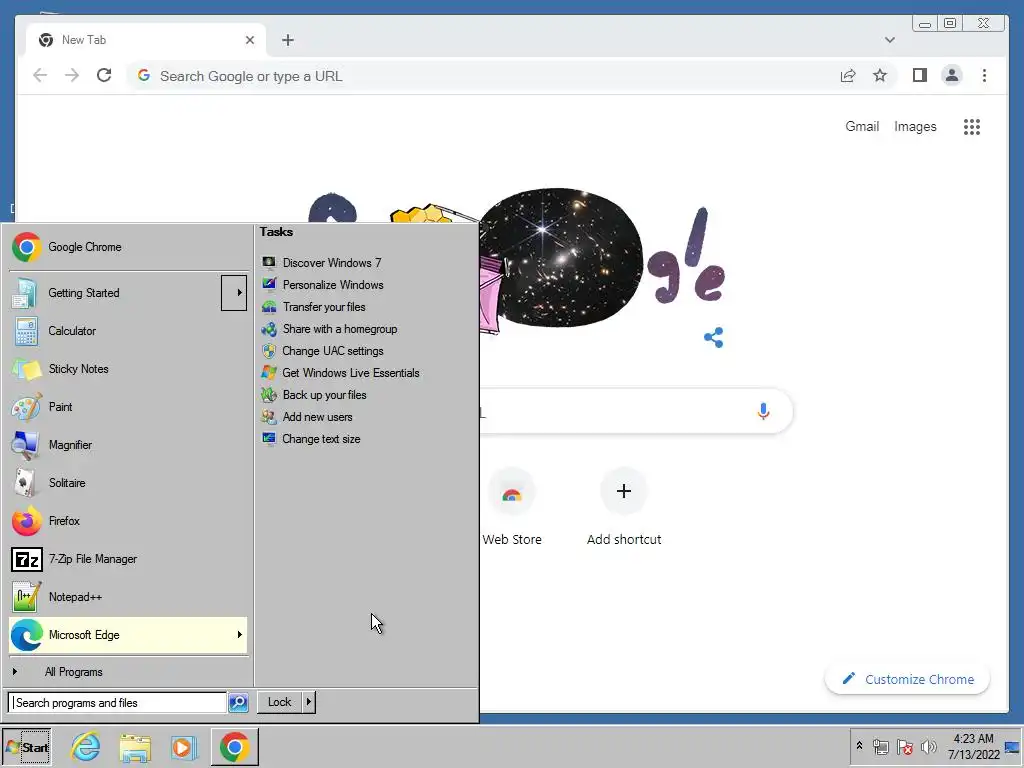The height and width of the screenshot is (768, 1024).
Task: Start Solitaire game
Action: tap(128, 483)
